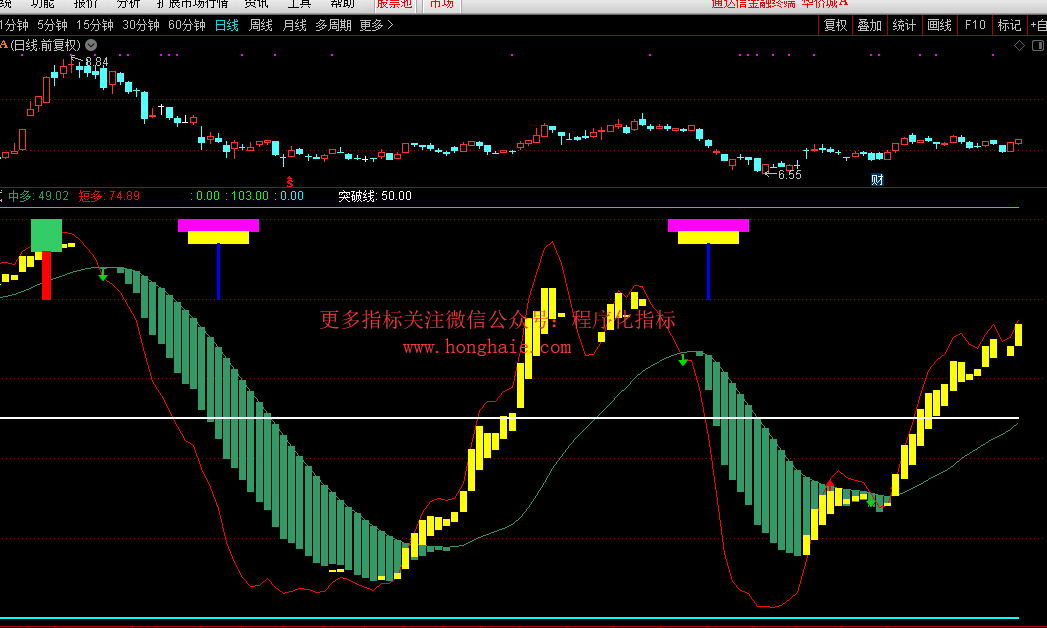Click the 8.84 high price label
The width and height of the screenshot is (1047, 628).
94,62
